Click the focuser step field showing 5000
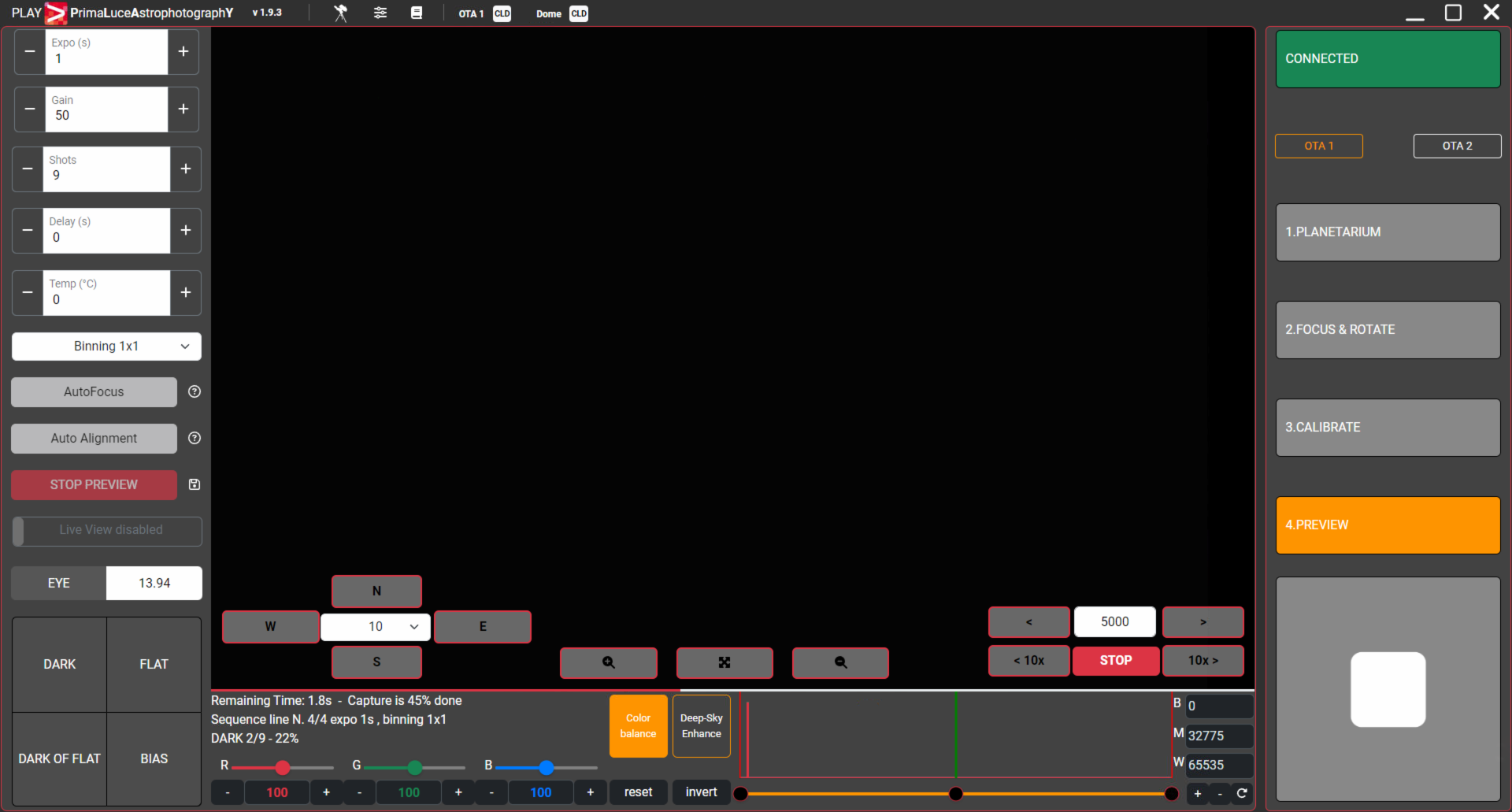Screen dimensions: 1512x812 pos(1115,621)
